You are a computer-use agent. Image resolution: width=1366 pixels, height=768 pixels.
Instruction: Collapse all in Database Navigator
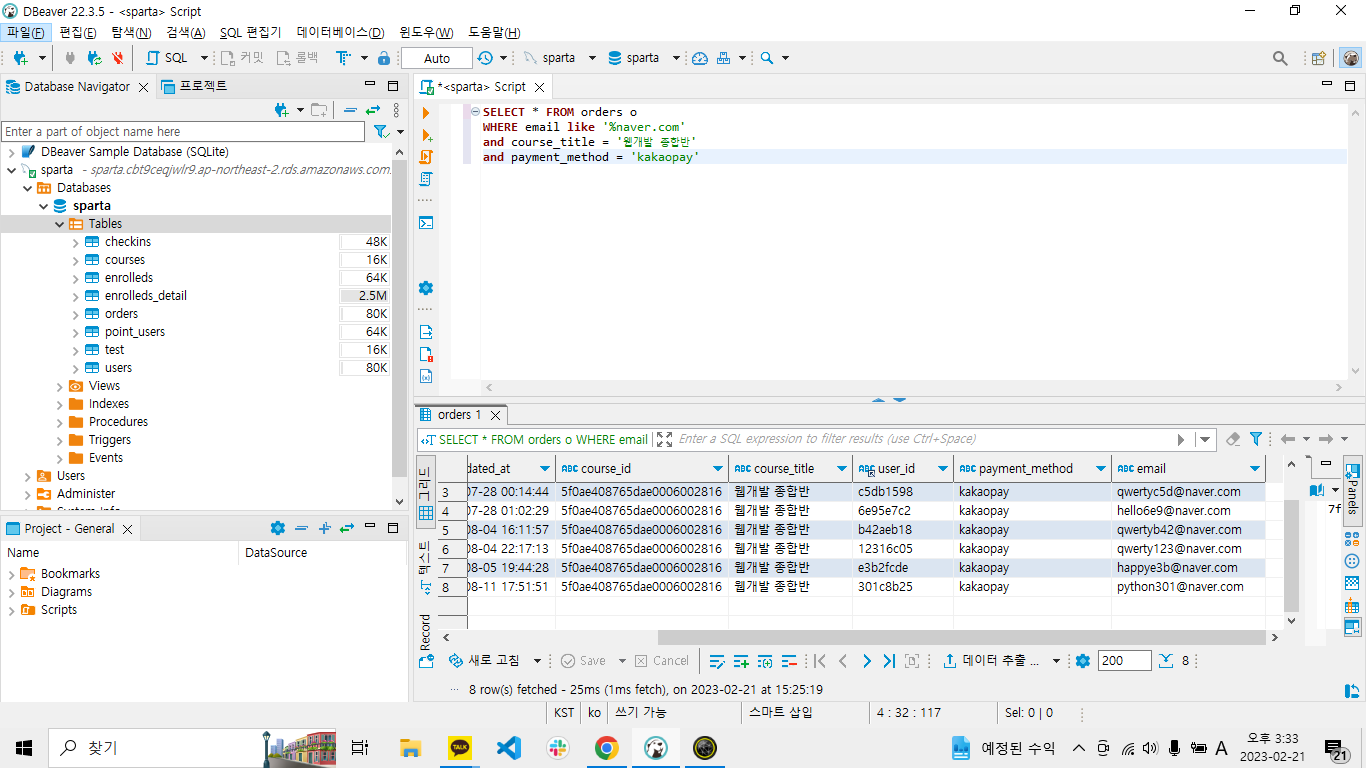pyautogui.click(x=350, y=110)
